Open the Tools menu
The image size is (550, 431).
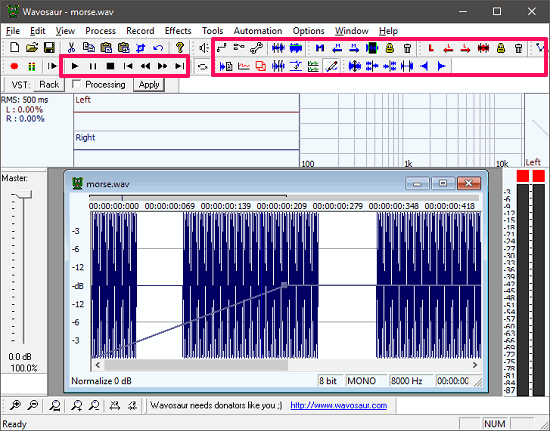coord(212,31)
